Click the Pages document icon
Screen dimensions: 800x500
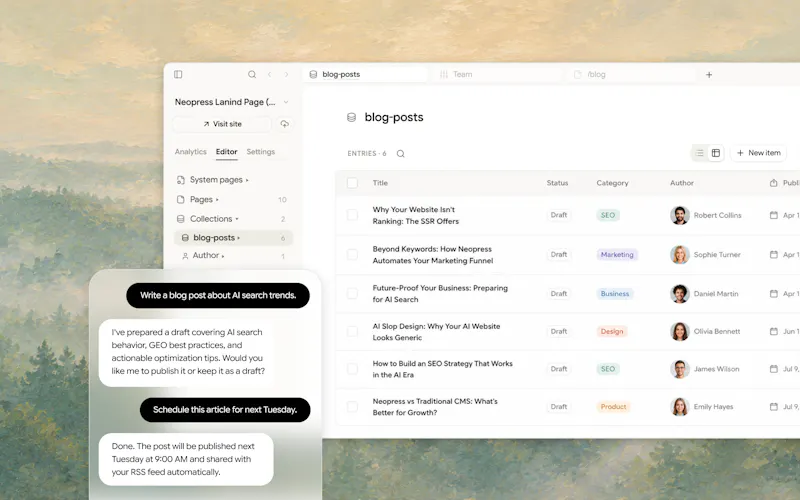(x=181, y=199)
